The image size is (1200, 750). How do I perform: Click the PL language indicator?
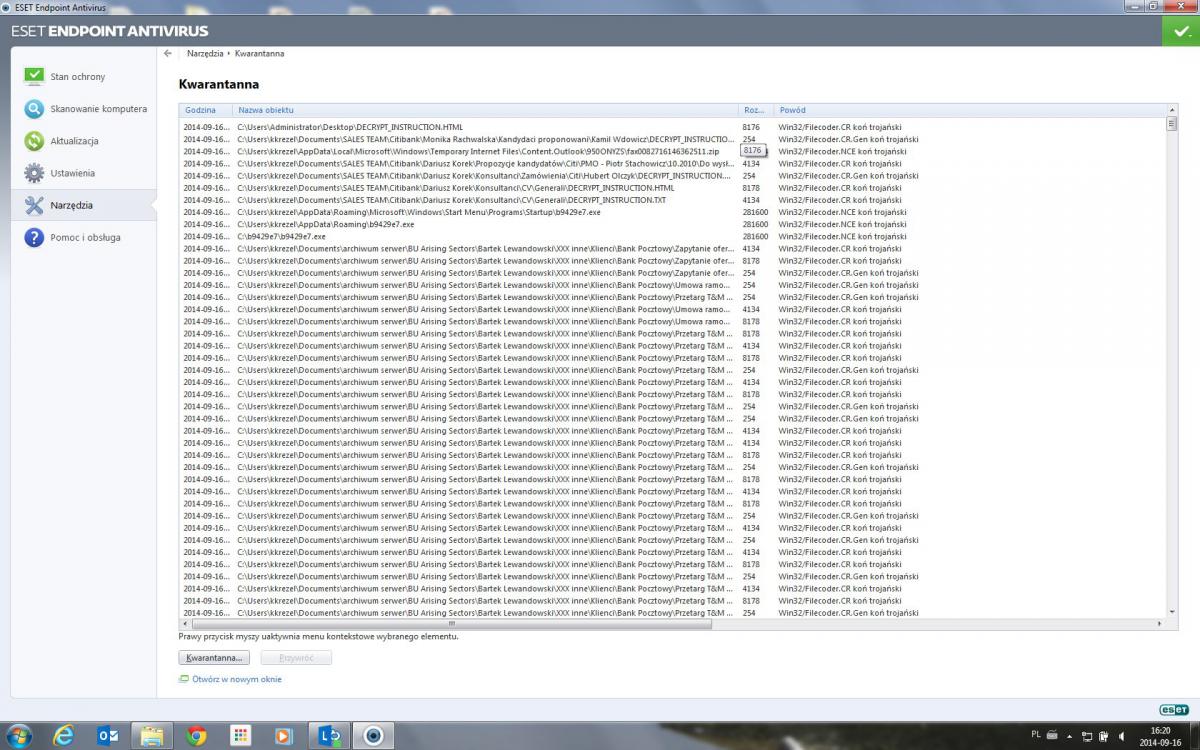(x=1036, y=735)
